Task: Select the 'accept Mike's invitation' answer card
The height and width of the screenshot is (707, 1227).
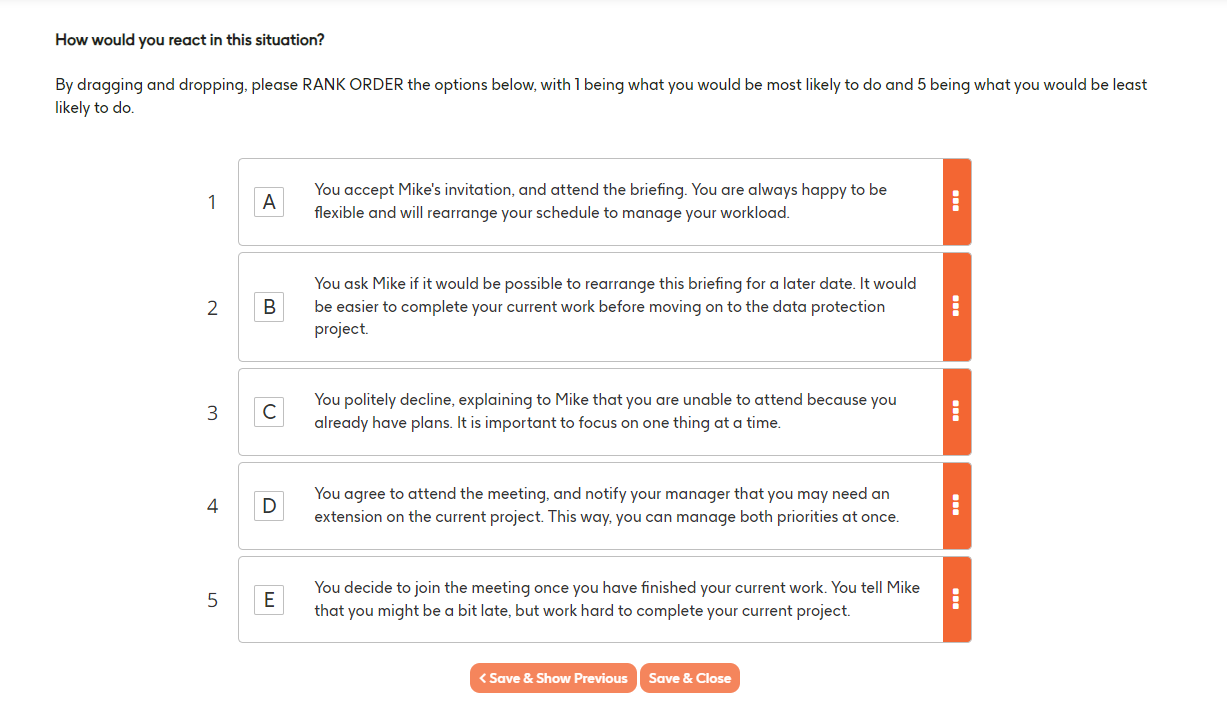Action: (x=600, y=202)
